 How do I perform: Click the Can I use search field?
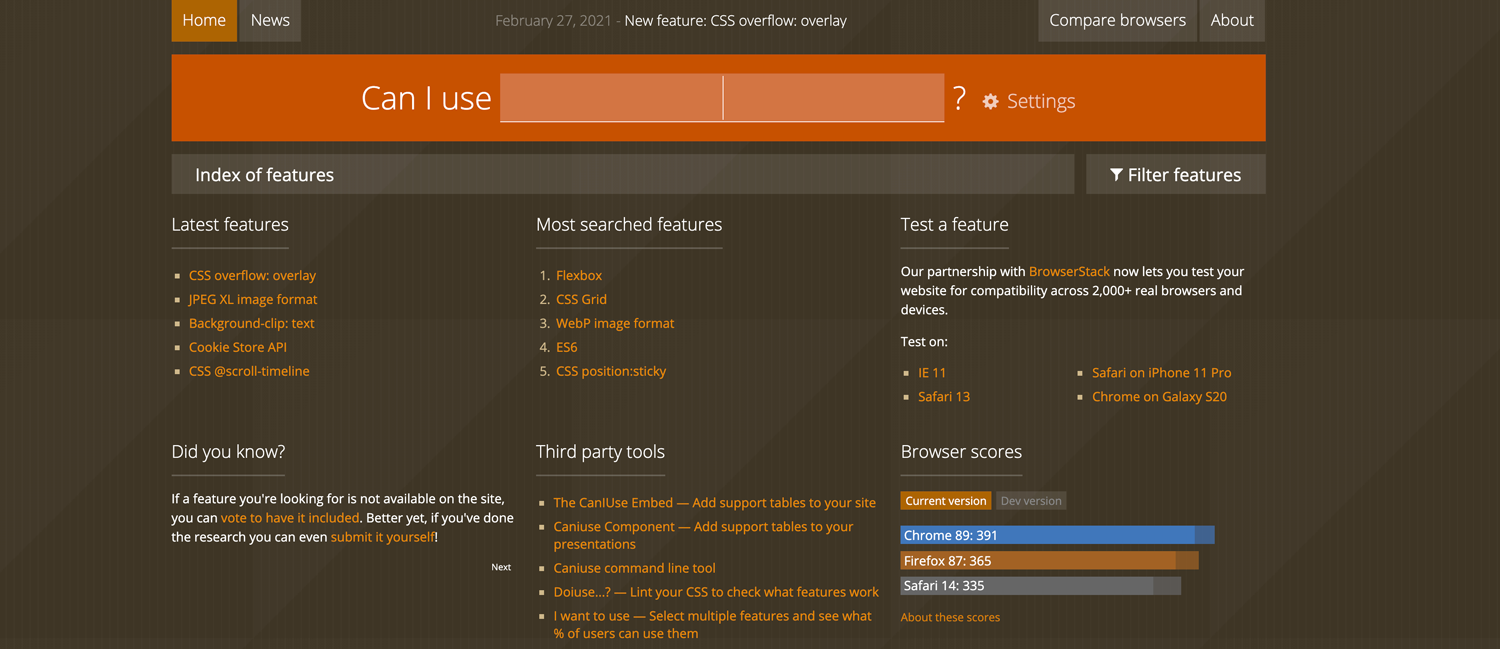(x=721, y=98)
